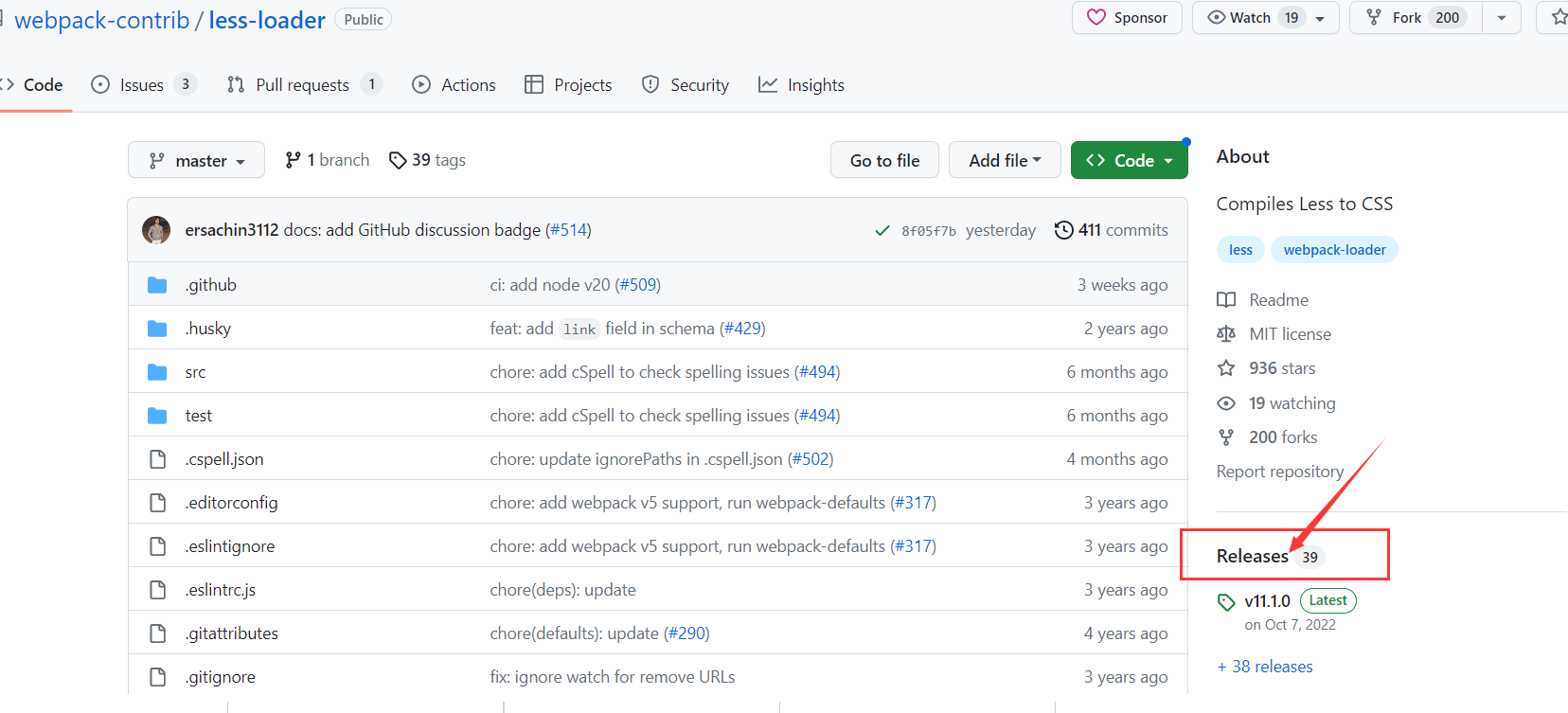Open pull request link #502
Viewport: 1568px width, 713px height.
[811, 459]
